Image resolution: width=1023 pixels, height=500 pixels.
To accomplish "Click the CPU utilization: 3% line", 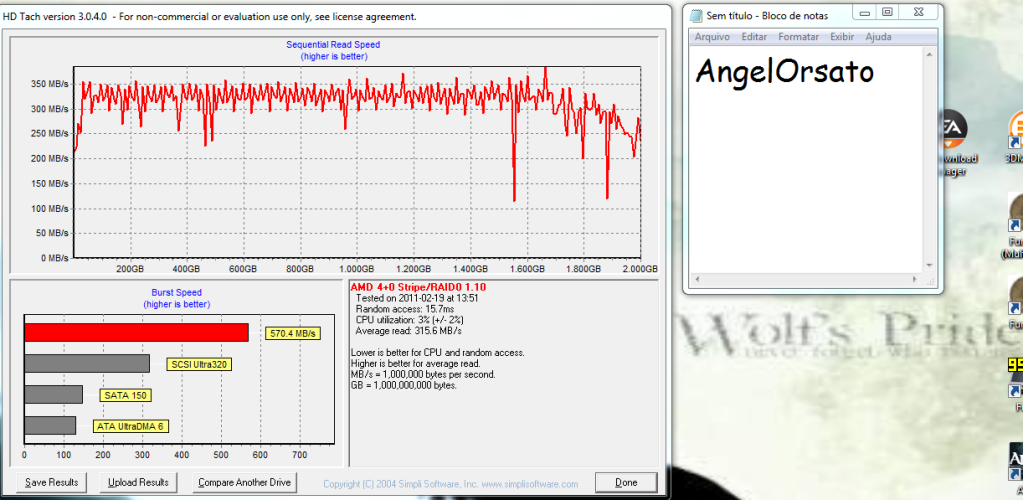I will tap(410, 320).
